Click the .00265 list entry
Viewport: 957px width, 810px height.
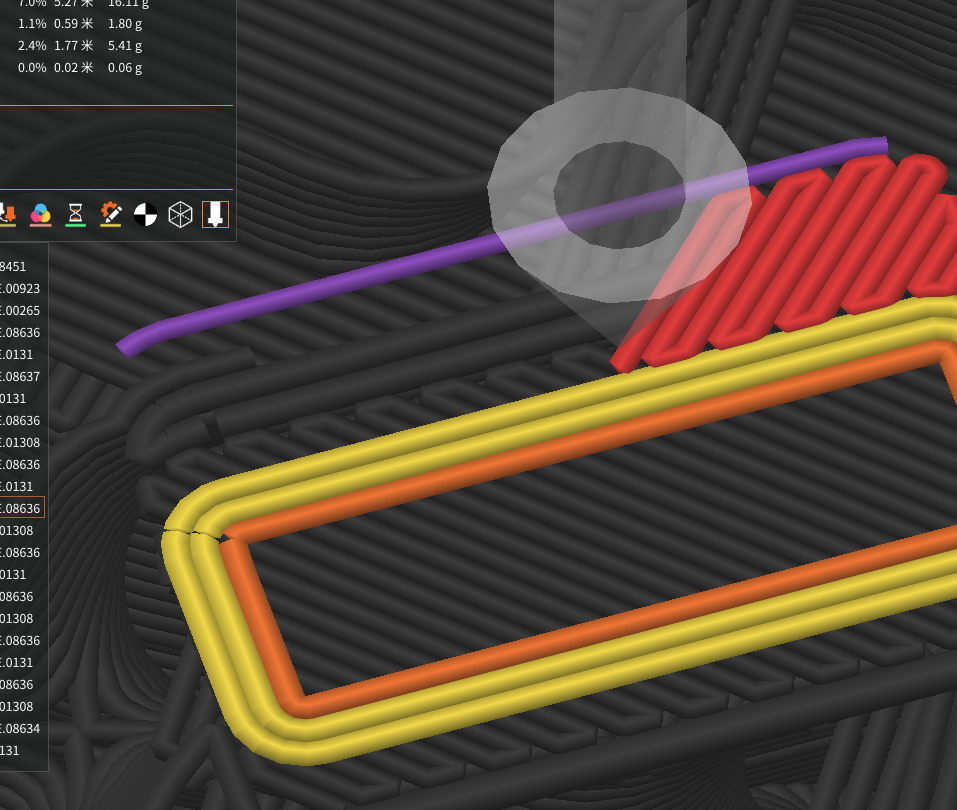click(22, 310)
